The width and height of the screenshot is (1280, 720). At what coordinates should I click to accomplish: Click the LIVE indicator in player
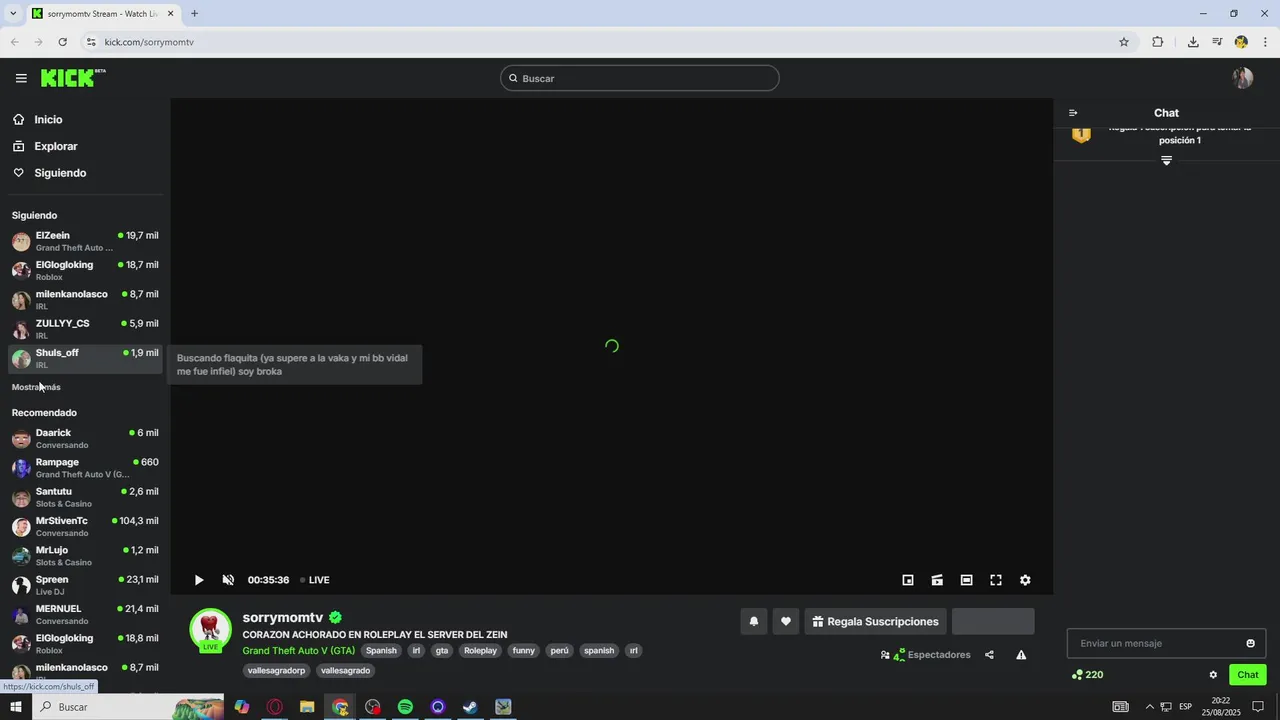(x=315, y=580)
